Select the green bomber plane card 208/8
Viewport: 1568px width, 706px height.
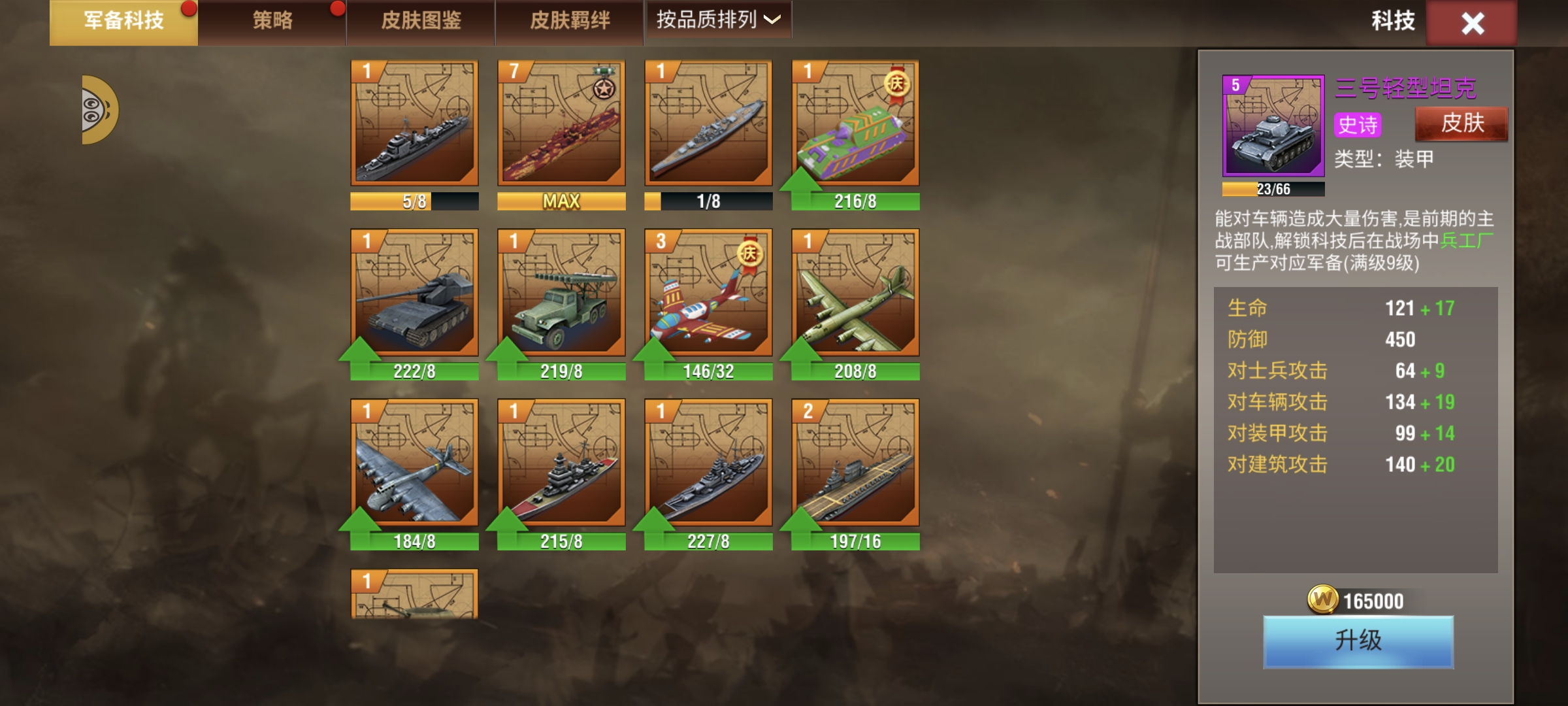click(855, 292)
